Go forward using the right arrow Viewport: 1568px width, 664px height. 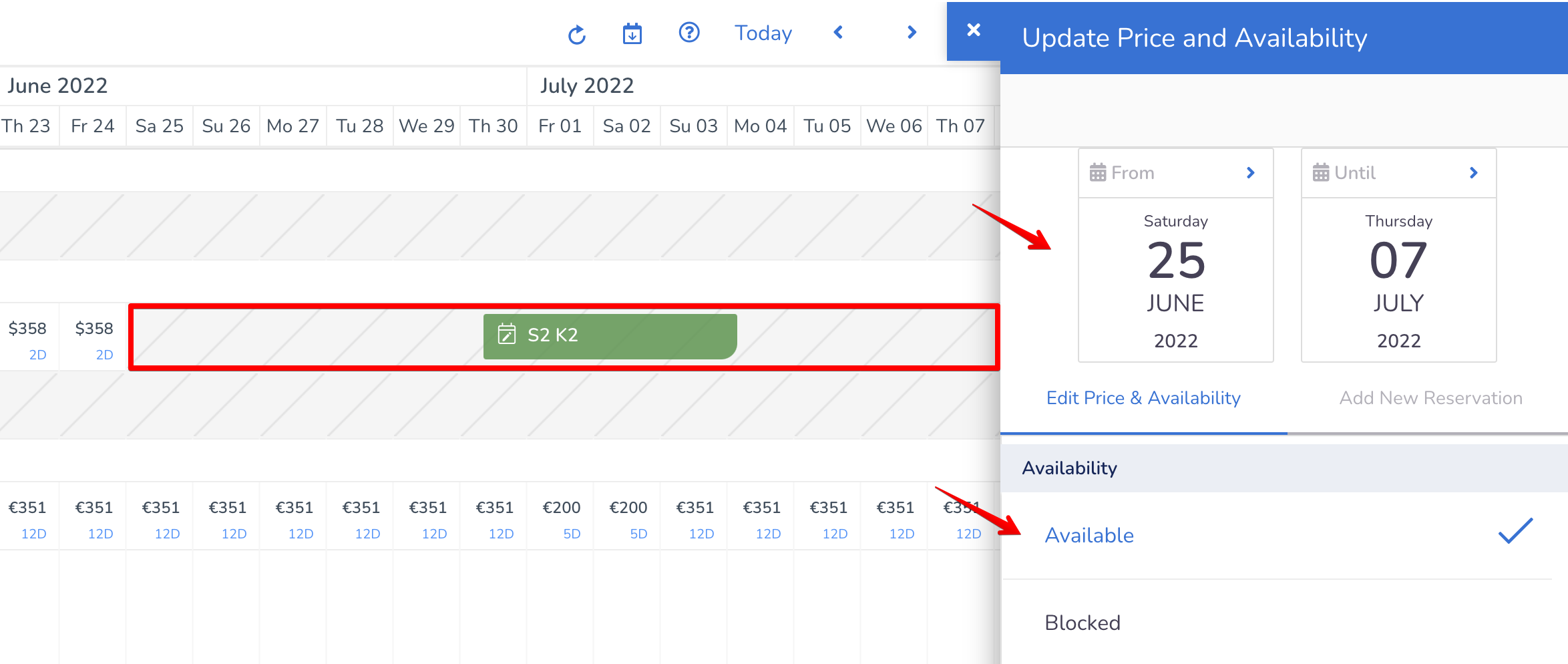pos(911,33)
